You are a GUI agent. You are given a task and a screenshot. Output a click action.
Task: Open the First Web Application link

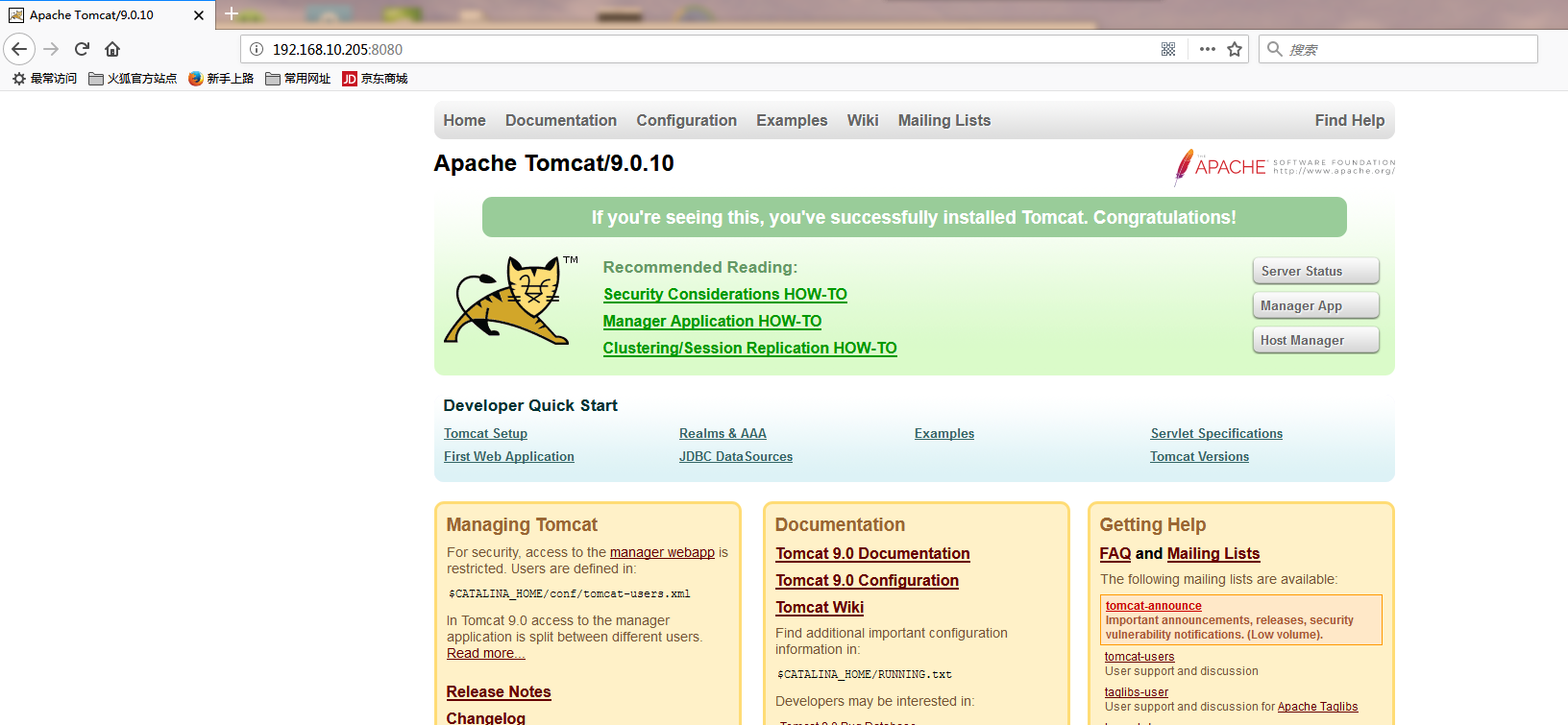tap(509, 457)
